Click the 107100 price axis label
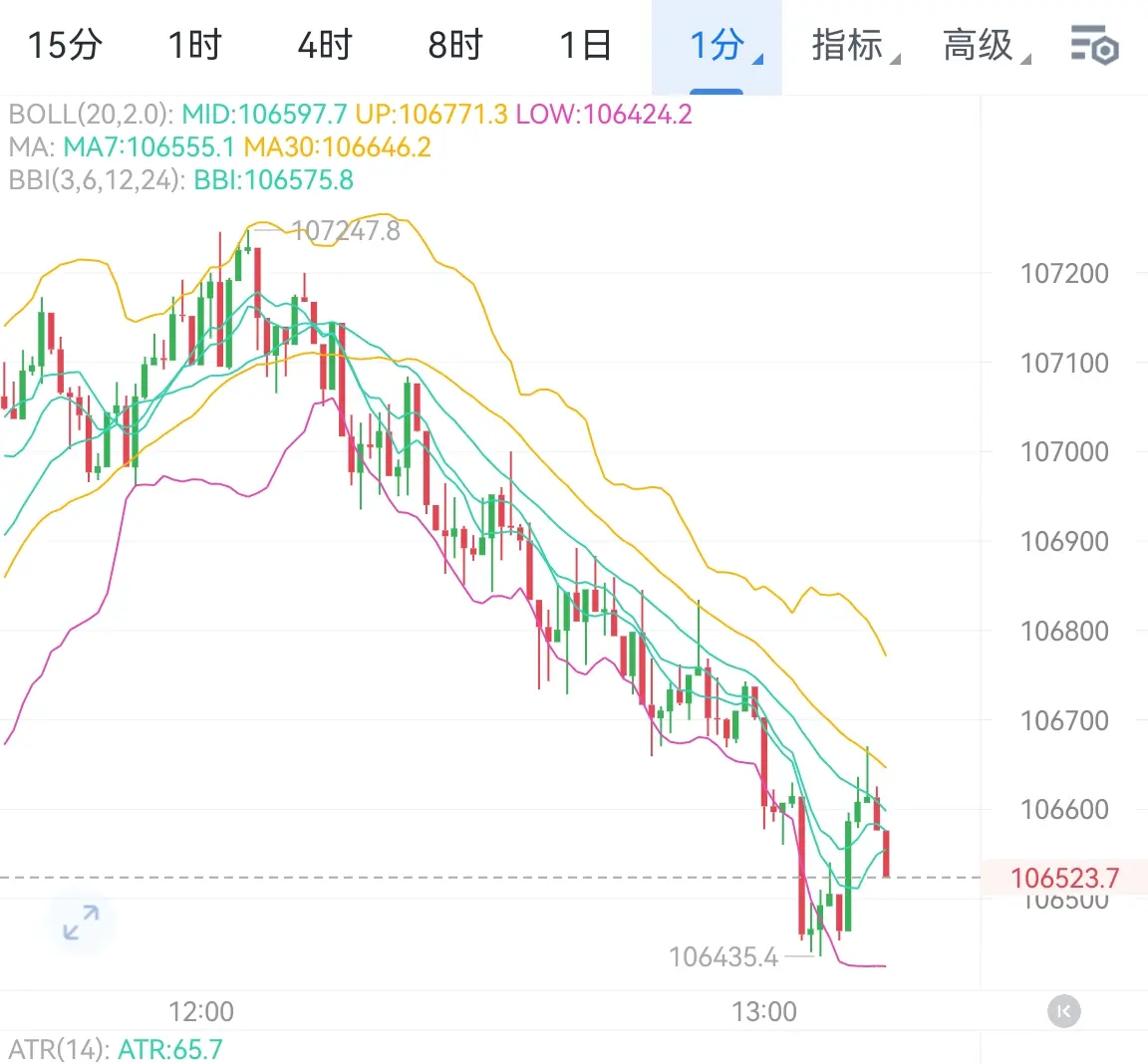This screenshot has height=1064, width=1148. pyautogui.click(x=1064, y=363)
